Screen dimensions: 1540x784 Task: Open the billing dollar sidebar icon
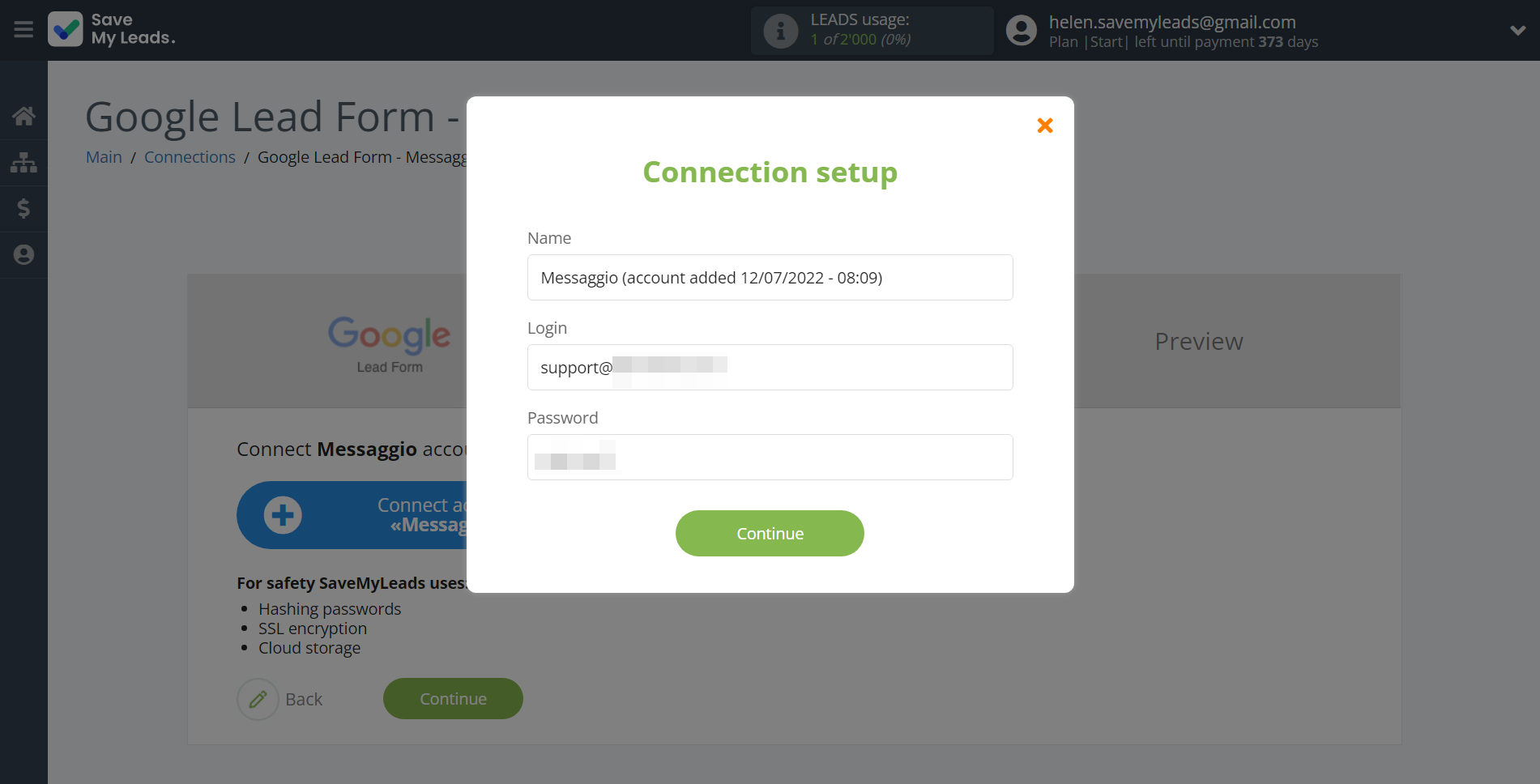click(x=23, y=209)
